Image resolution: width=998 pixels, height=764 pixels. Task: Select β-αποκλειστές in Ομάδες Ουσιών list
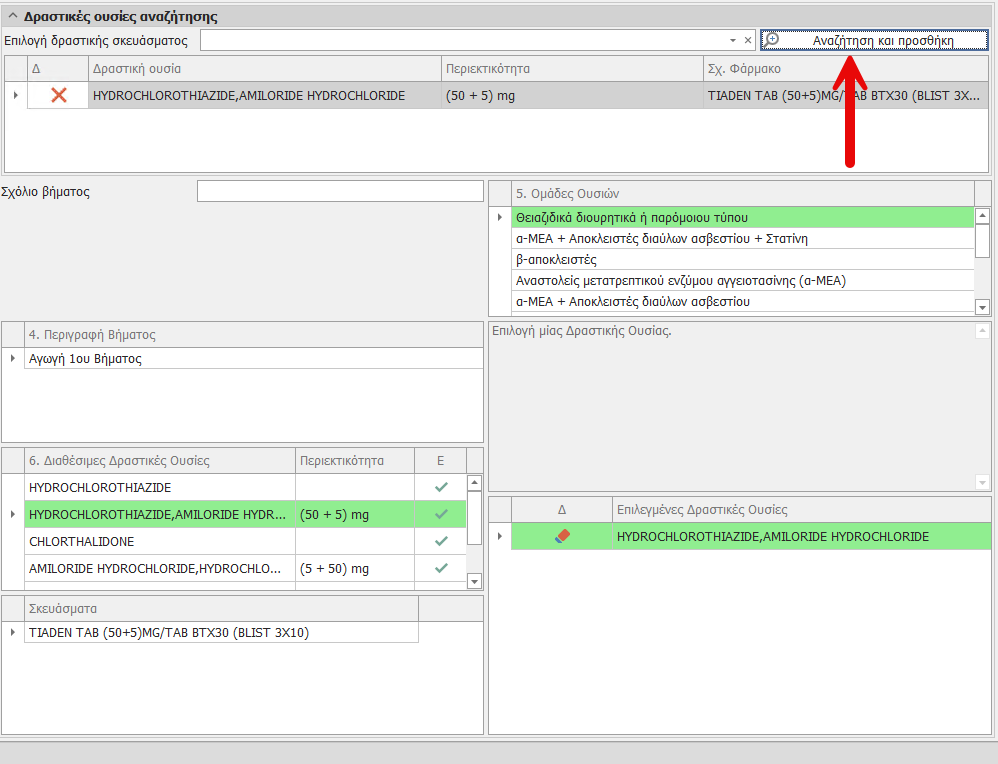pos(556,260)
